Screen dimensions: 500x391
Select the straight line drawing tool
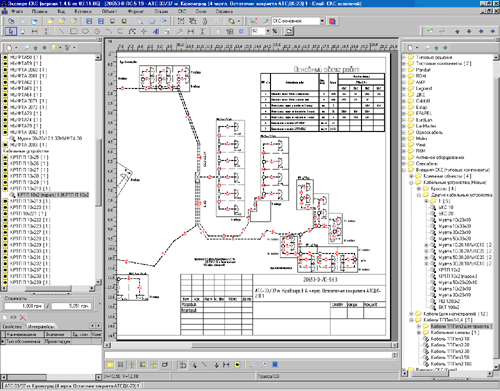pyautogui.click(x=62, y=31)
